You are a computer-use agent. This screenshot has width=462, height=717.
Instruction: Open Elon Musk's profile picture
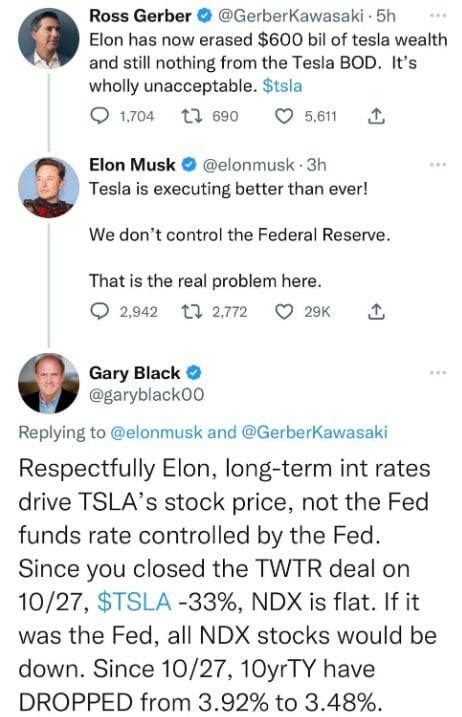click(48, 187)
